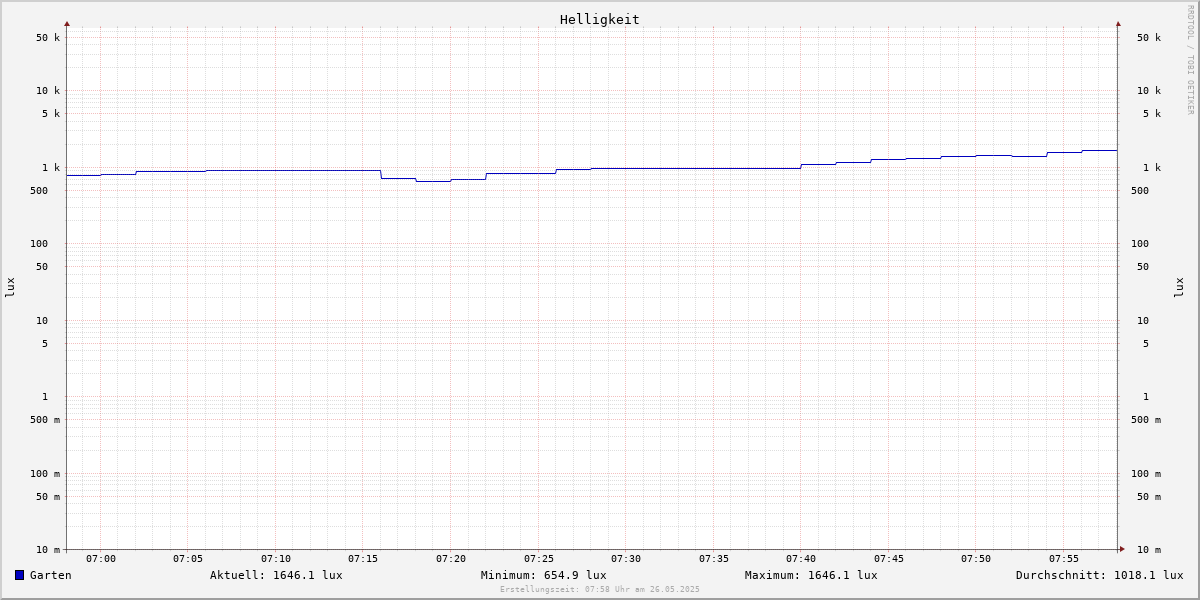Click the blue Garten legend color box
The width and height of the screenshot is (1200, 600).
click(19, 575)
